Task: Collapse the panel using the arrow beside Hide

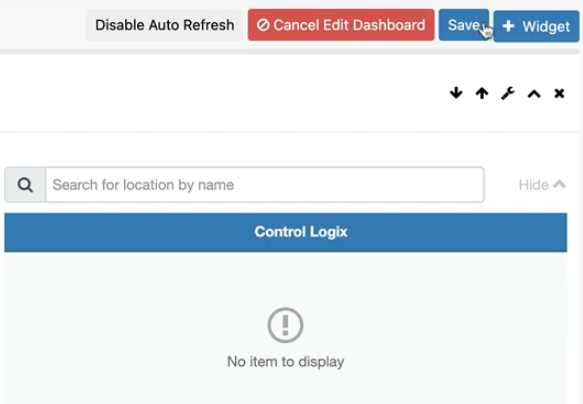Action: coord(559,184)
